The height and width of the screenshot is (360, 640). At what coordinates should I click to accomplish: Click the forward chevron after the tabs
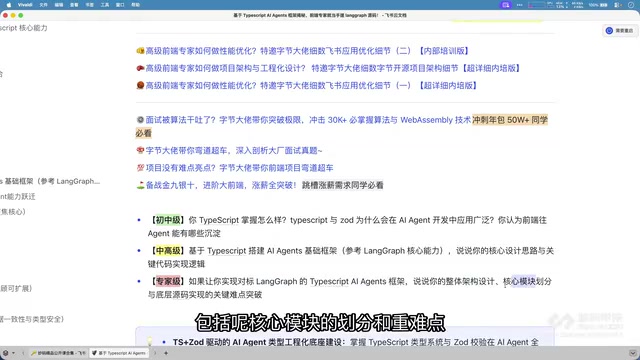tap(155, 353)
